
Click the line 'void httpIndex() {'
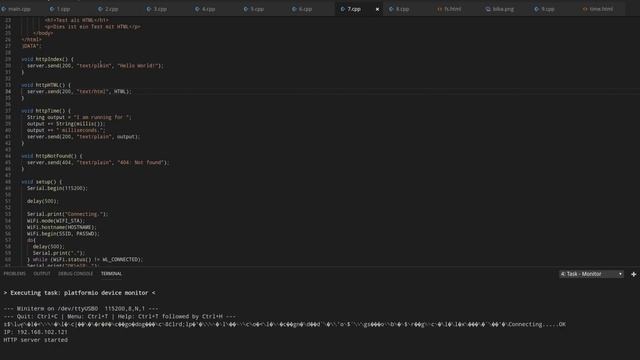(x=47, y=59)
